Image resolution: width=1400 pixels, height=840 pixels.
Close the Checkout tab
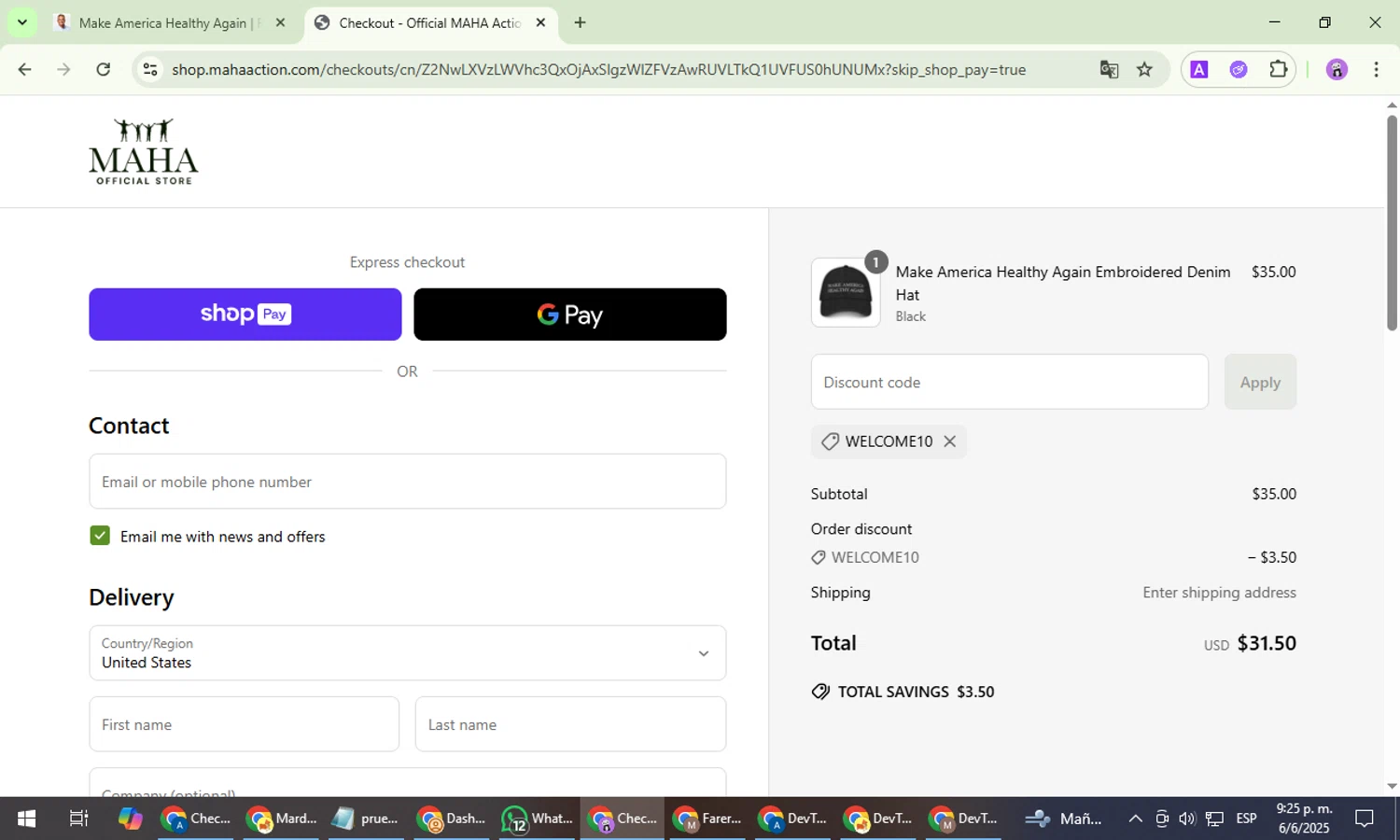click(x=540, y=22)
